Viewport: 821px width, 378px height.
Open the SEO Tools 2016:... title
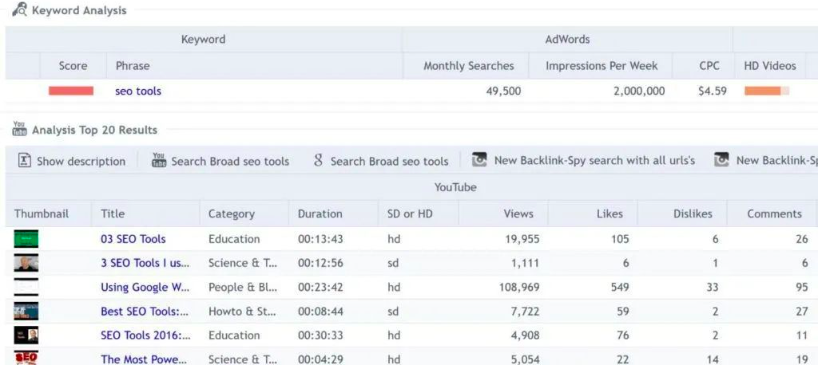146,335
